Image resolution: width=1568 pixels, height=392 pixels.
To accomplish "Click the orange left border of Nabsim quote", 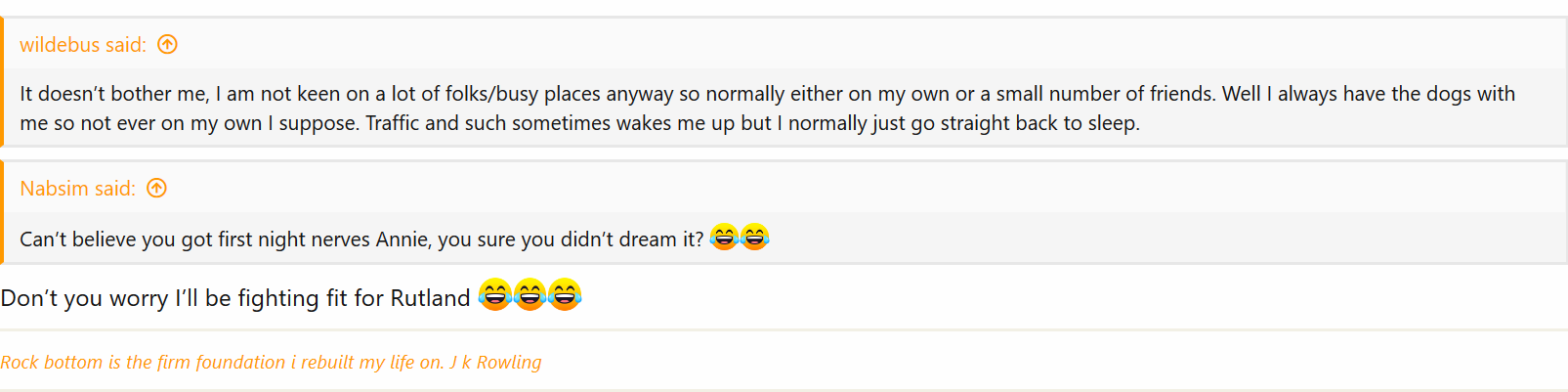I will (2, 213).
